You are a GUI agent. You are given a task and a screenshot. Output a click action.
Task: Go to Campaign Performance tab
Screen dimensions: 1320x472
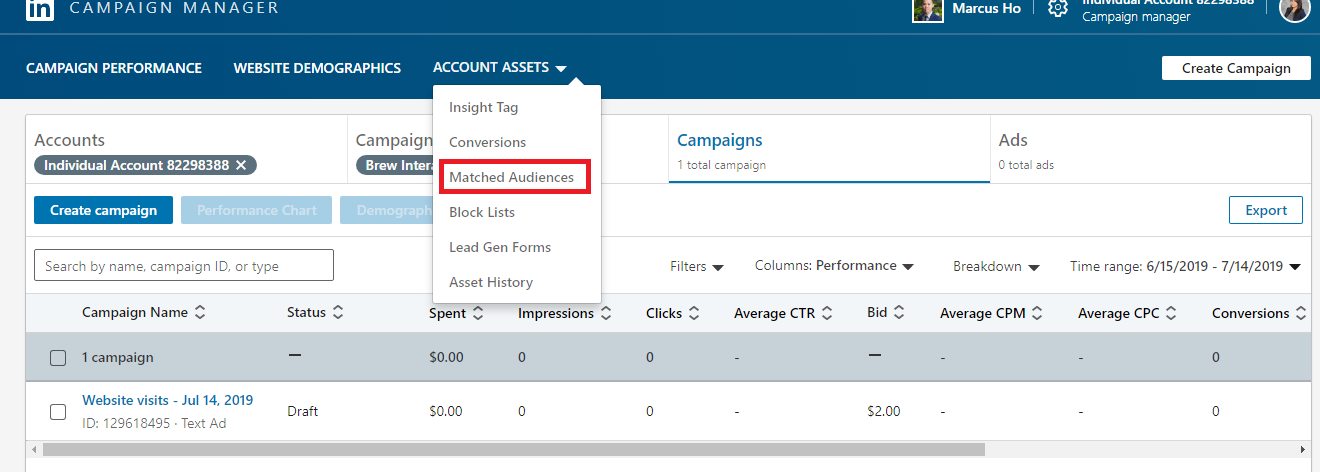point(114,68)
